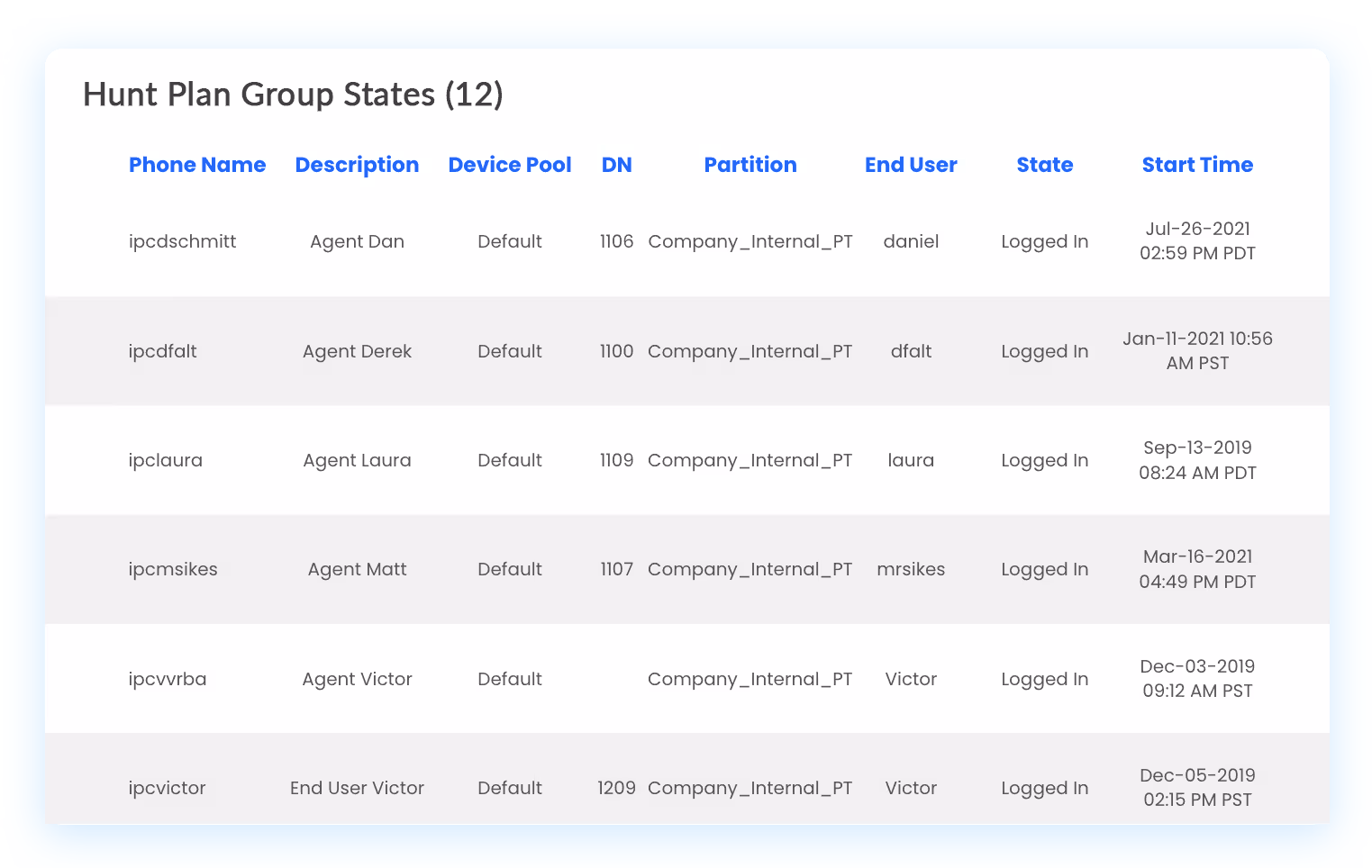Select phone name ipcmsikes

tap(173, 569)
